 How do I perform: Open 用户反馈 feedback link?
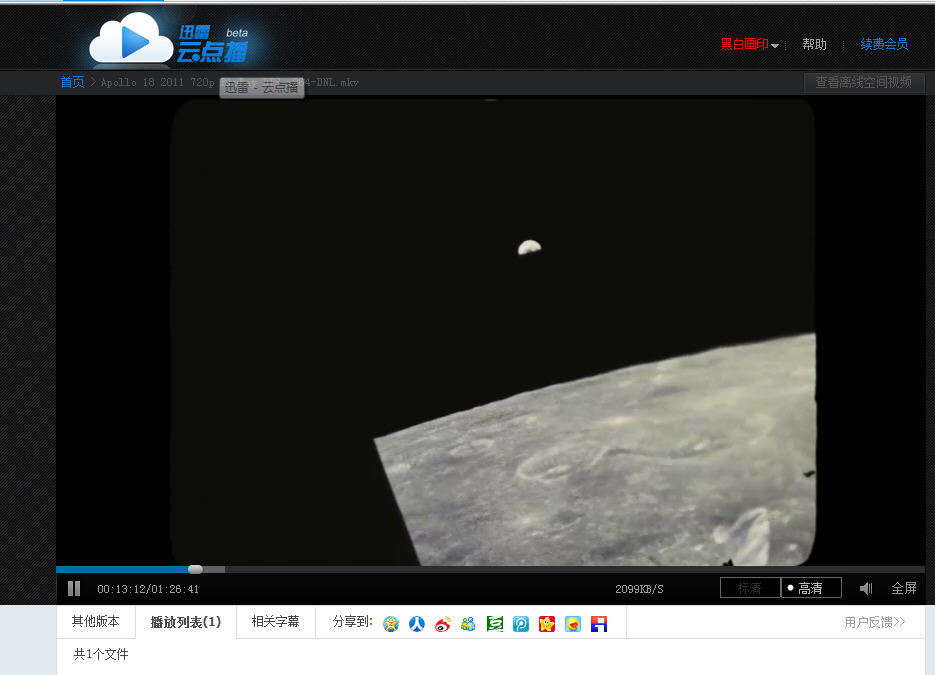[x=875, y=623]
